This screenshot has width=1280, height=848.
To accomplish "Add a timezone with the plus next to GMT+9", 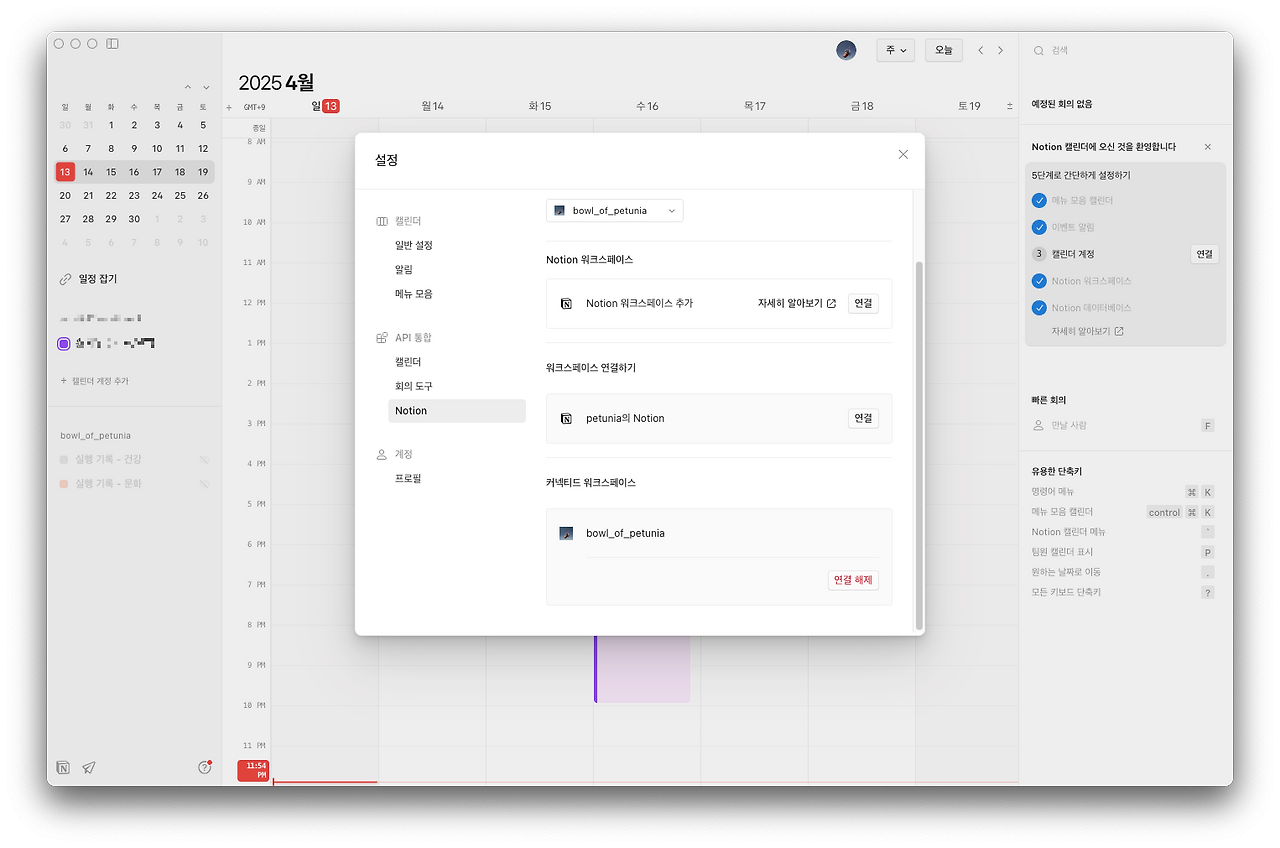I will [x=229, y=107].
